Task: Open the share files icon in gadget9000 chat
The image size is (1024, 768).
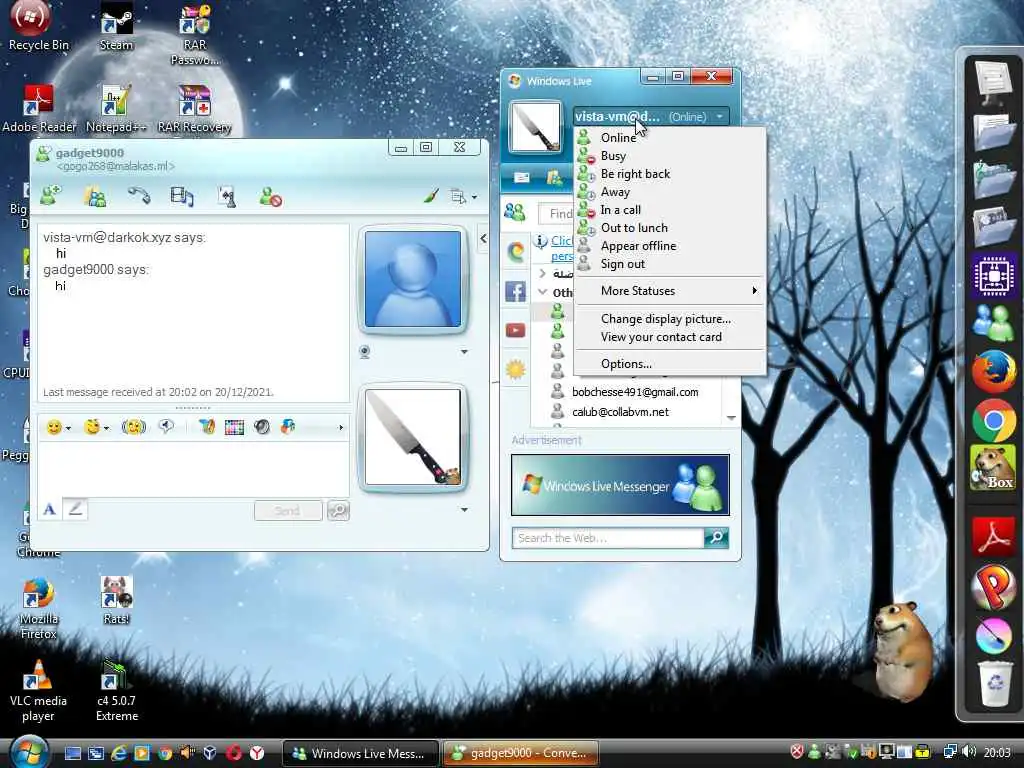Action: pos(95,197)
